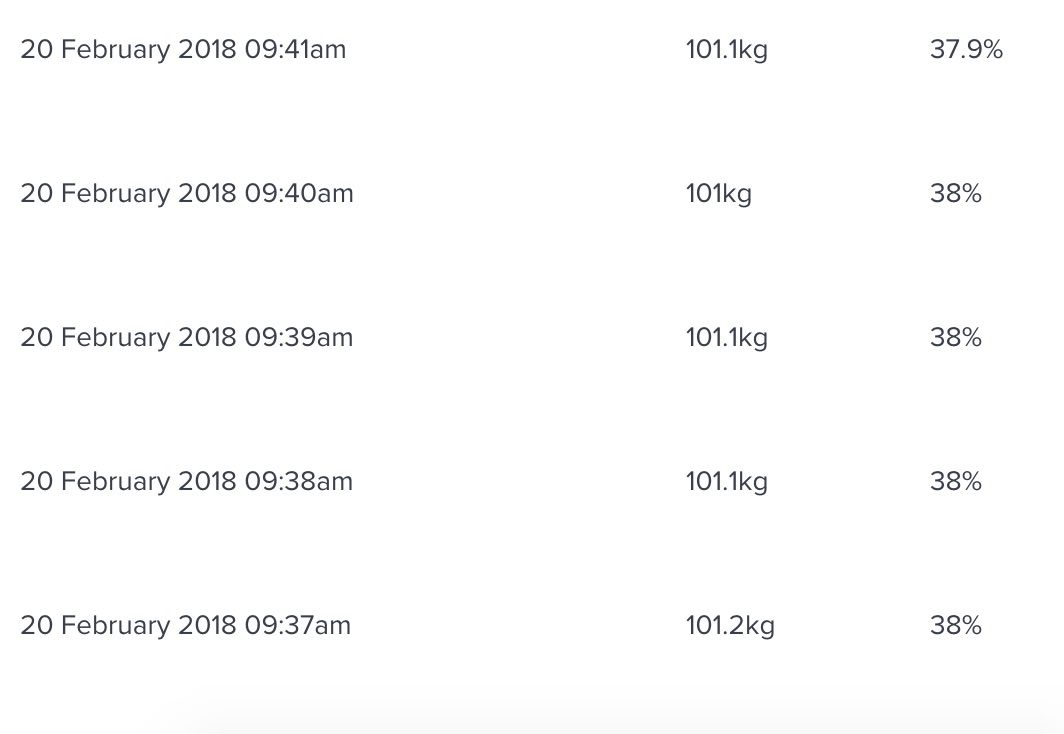Select the date in the 09:41am row

tap(128, 50)
